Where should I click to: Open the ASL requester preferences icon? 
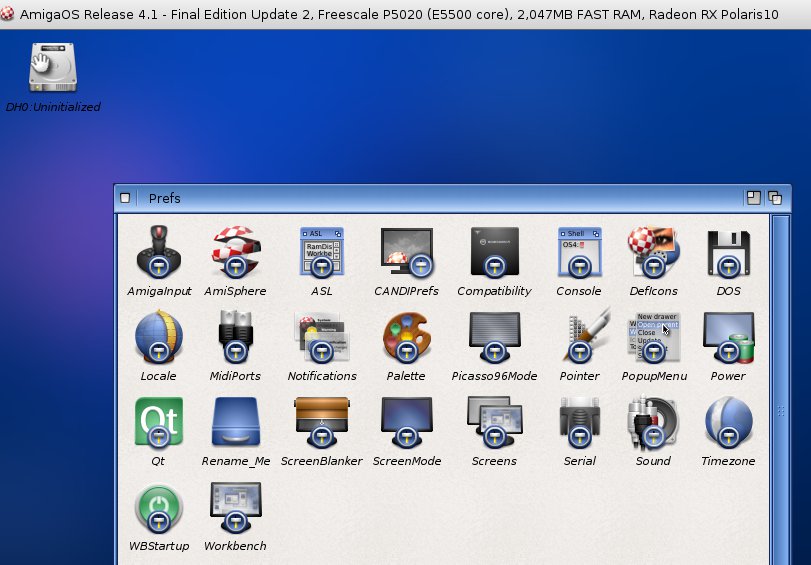(x=322, y=251)
